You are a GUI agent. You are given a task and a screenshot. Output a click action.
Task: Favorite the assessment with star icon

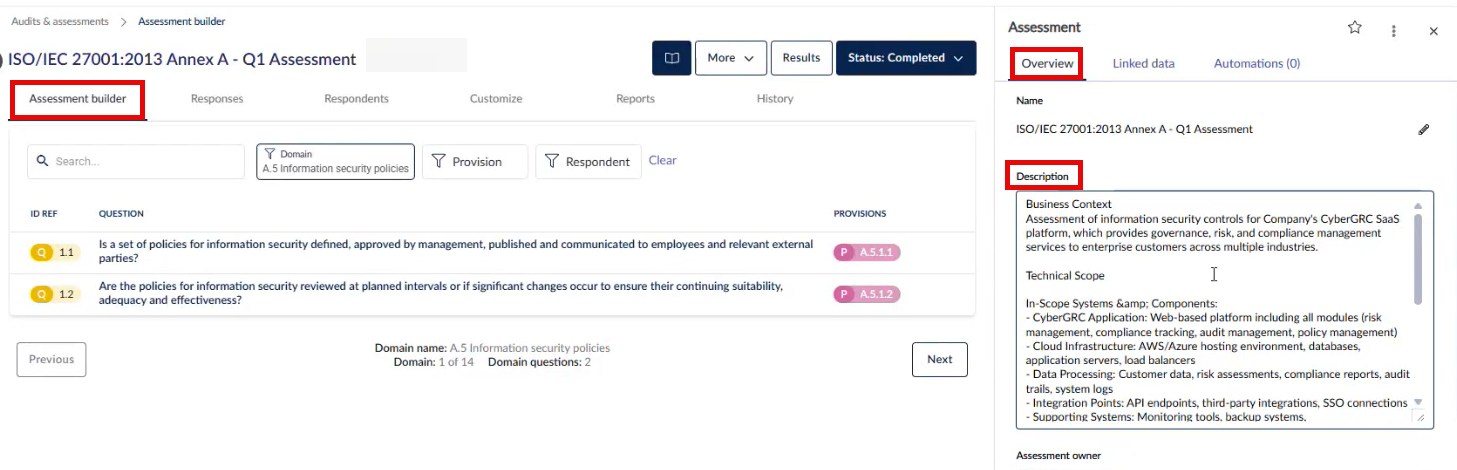[x=1355, y=28]
